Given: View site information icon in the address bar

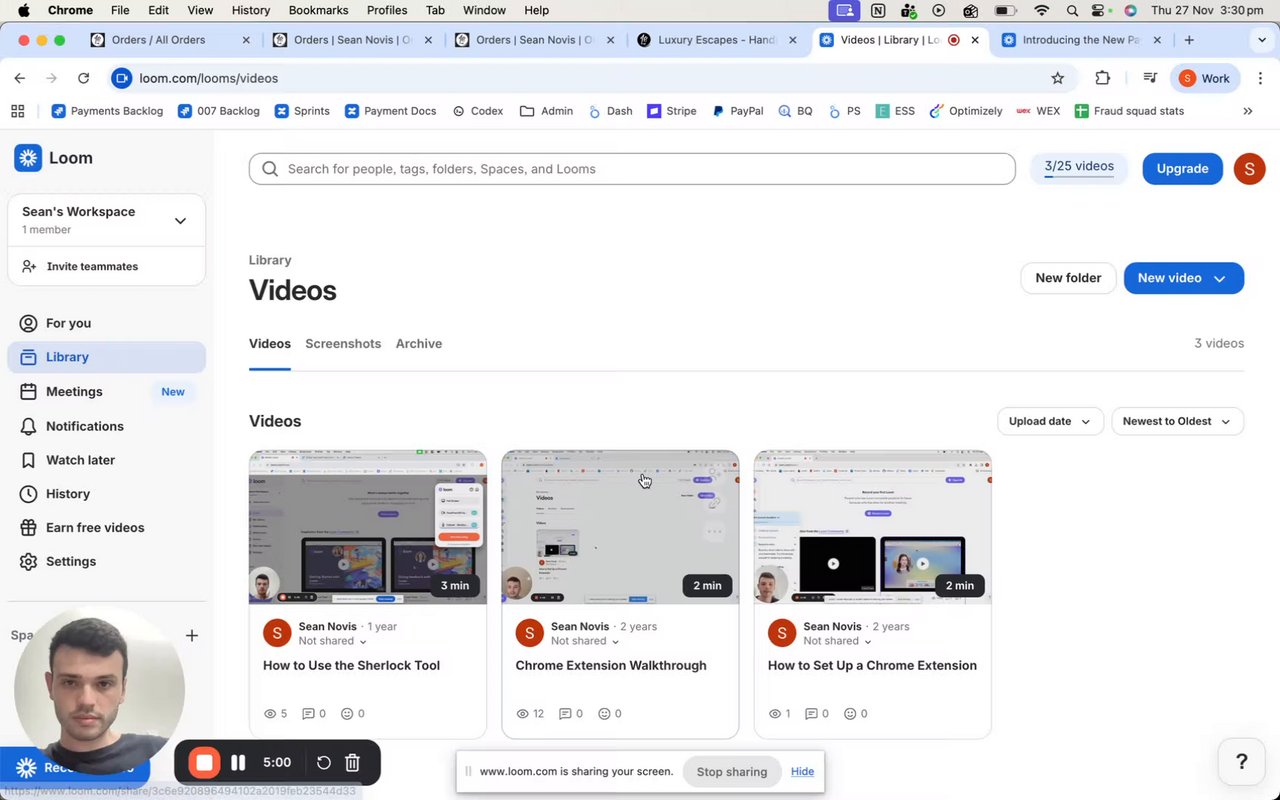Looking at the screenshot, I should click(x=122, y=78).
